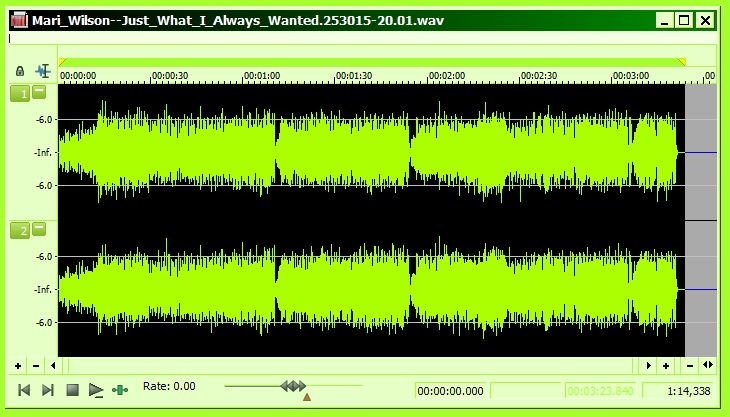The height and width of the screenshot is (417, 730).
Task: Select channel 1 number button
Action: pos(20,94)
